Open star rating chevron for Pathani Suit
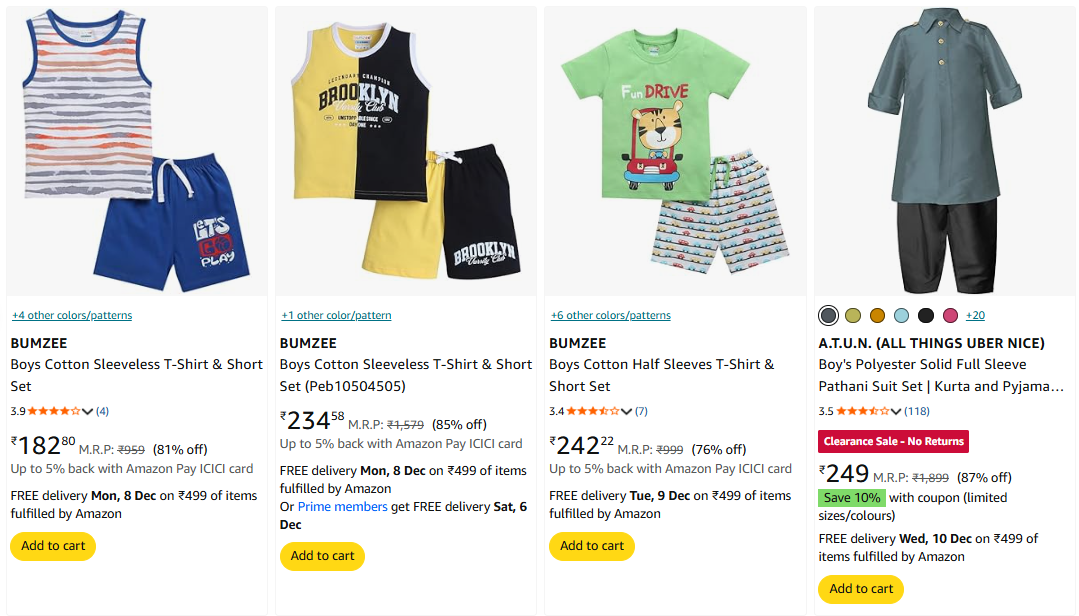Screen dimensions: 1079x616 (896, 411)
